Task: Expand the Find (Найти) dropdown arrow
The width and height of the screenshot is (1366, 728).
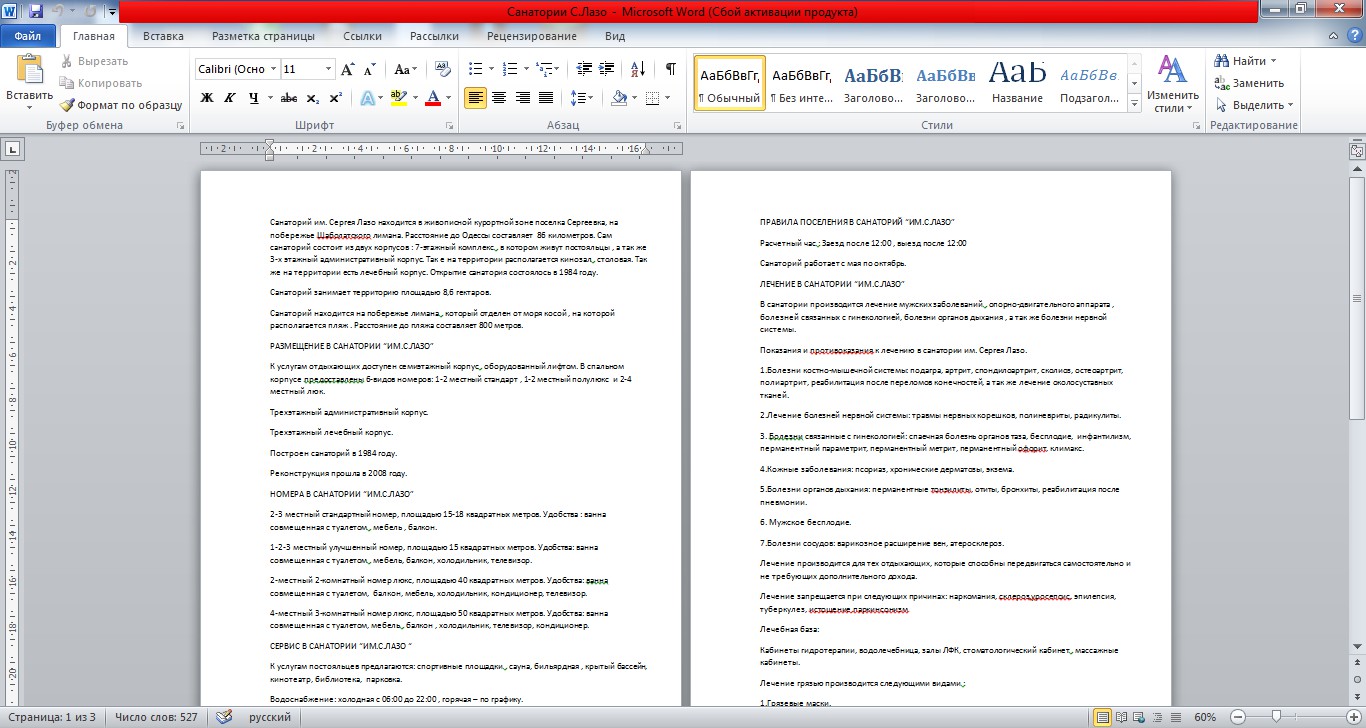Action: tap(1272, 61)
